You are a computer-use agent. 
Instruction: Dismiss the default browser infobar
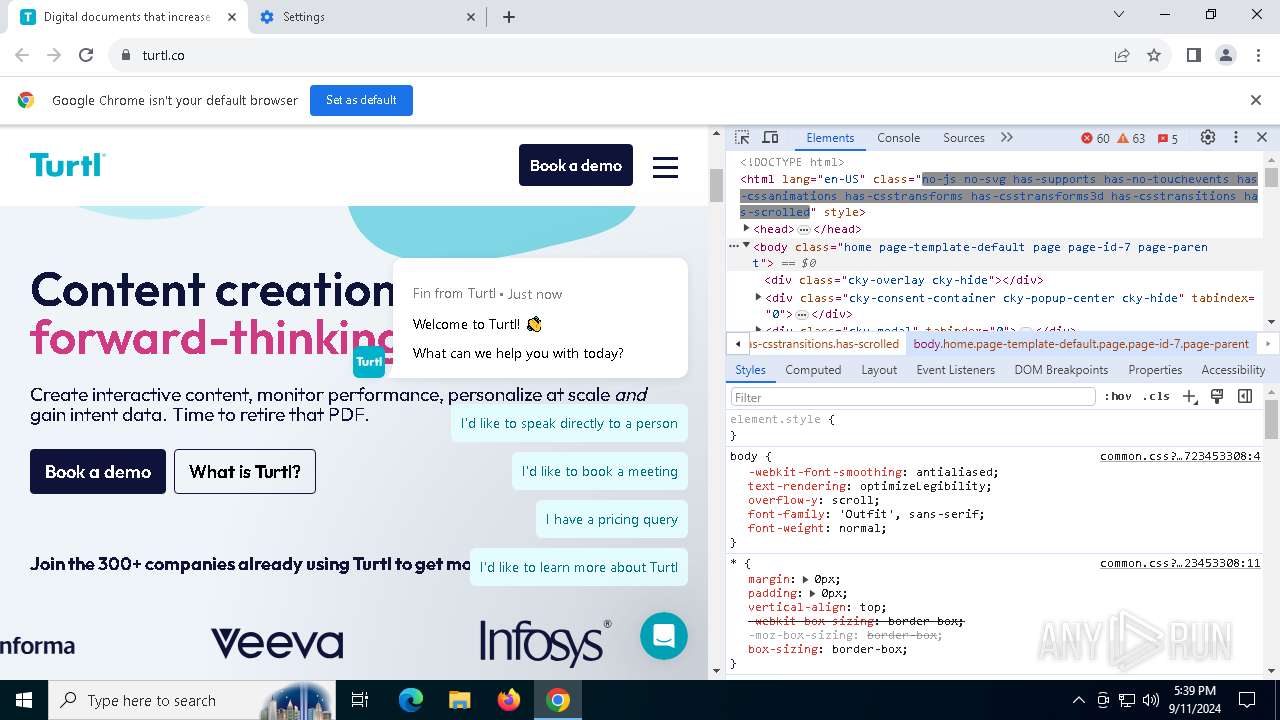coord(1256,100)
